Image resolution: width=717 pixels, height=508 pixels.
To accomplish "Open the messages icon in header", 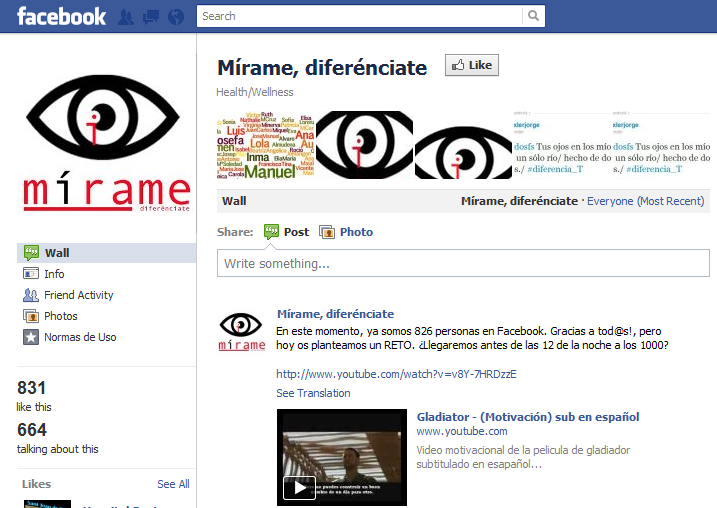I will click(x=151, y=17).
